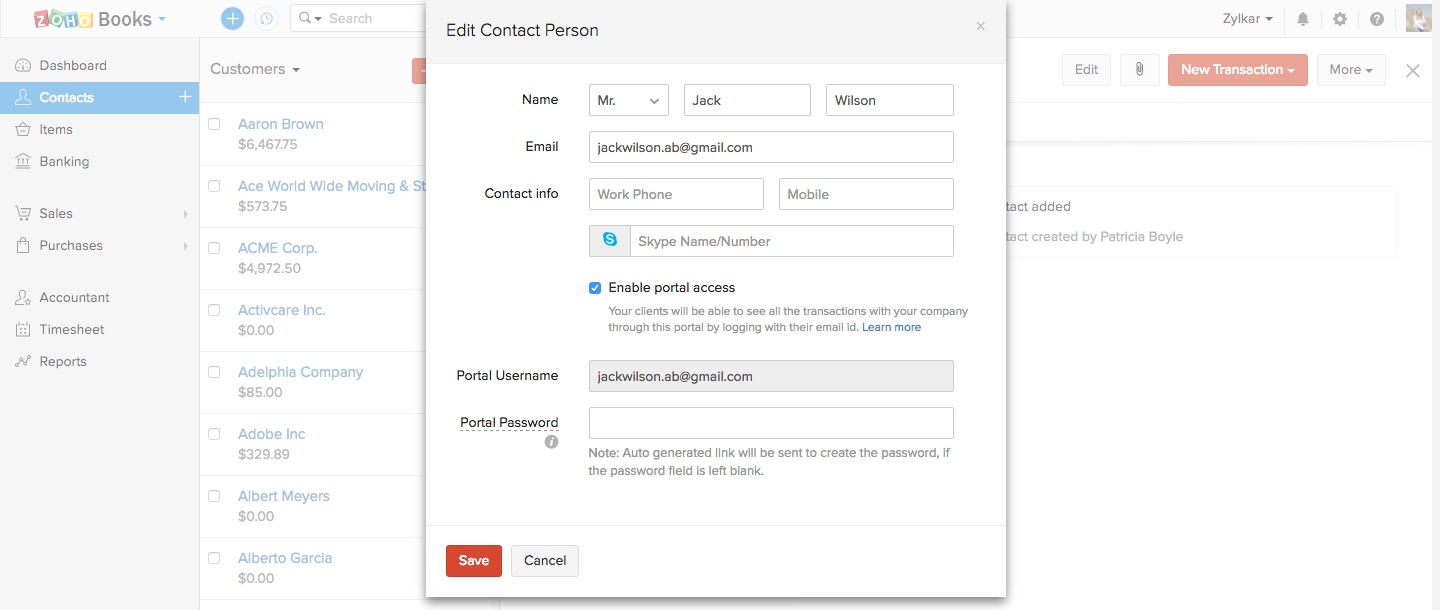The width and height of the screenshot is (1440, 610).
Task: Open the settings gear icon
Action: 1340,19
